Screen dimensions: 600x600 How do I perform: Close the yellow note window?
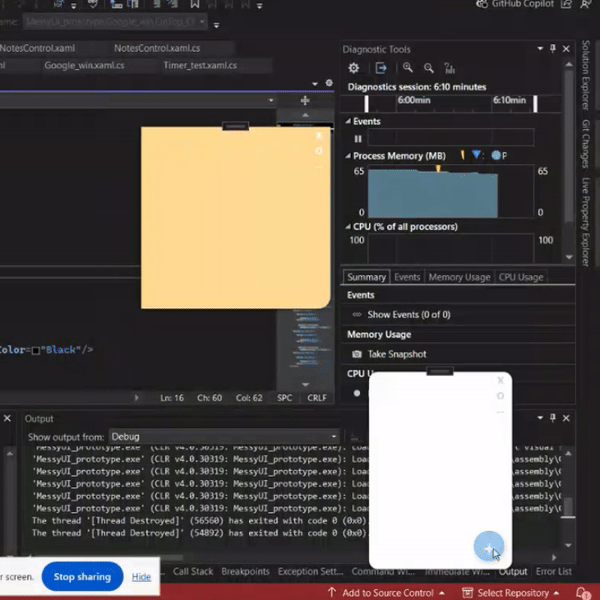[x=319, y=135]
